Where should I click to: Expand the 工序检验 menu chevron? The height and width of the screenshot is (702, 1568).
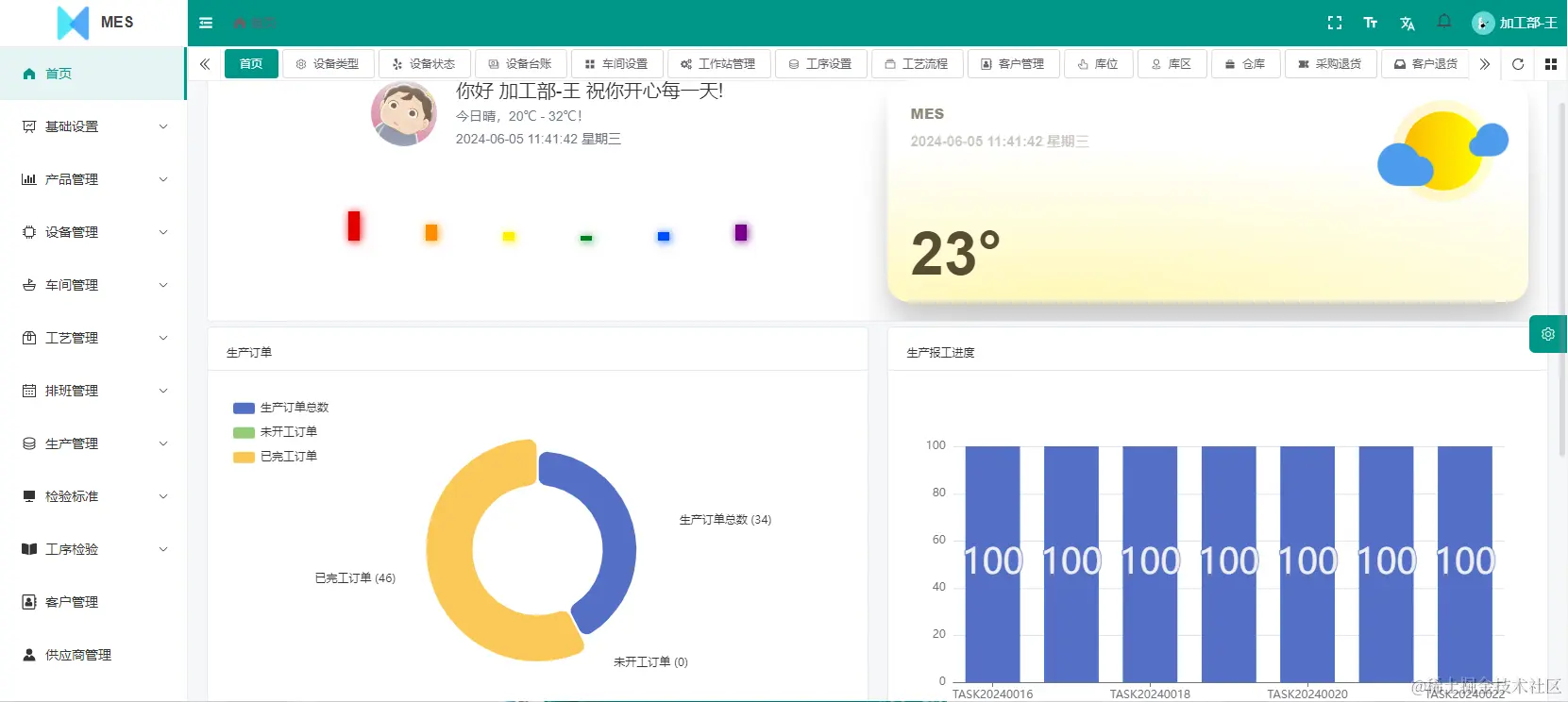point(163,549)
